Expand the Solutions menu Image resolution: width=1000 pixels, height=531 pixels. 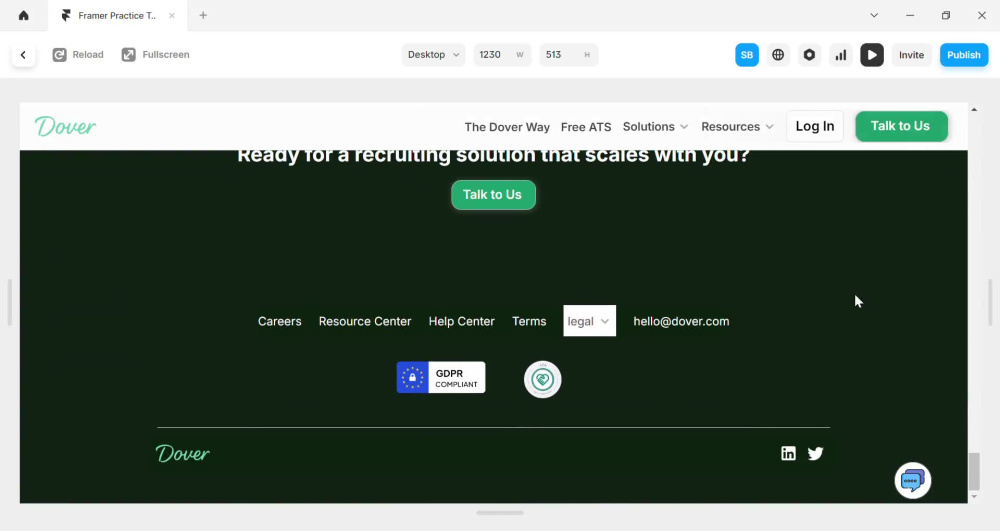(655, 127)
